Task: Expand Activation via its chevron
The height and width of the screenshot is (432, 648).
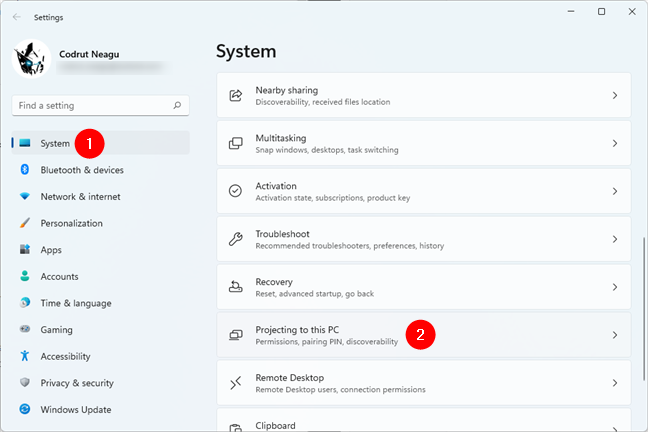Action: pyautogui.click(x=615, y=191)
